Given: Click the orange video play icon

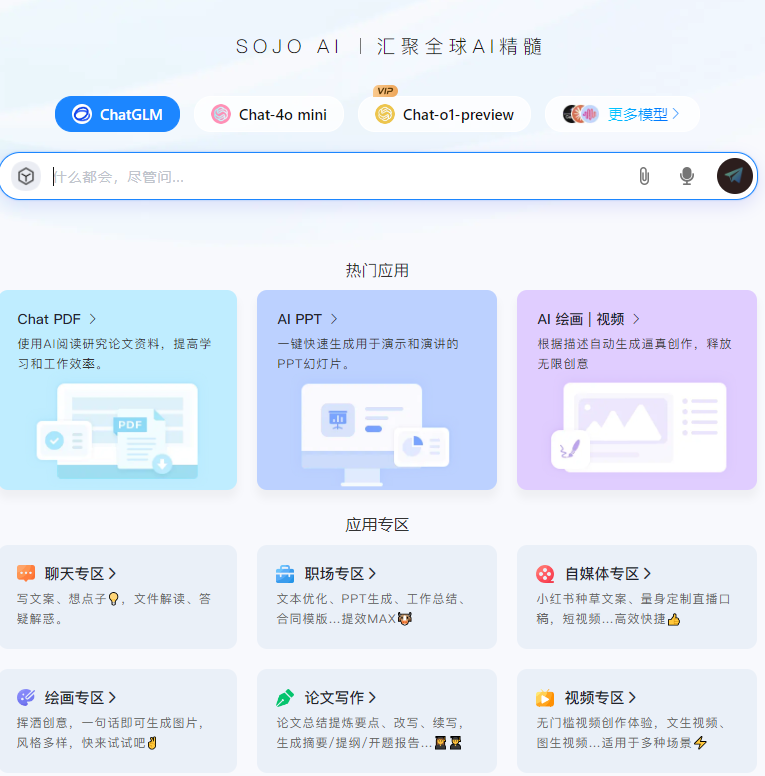Looking at the screenshot, I should [545, 697].
